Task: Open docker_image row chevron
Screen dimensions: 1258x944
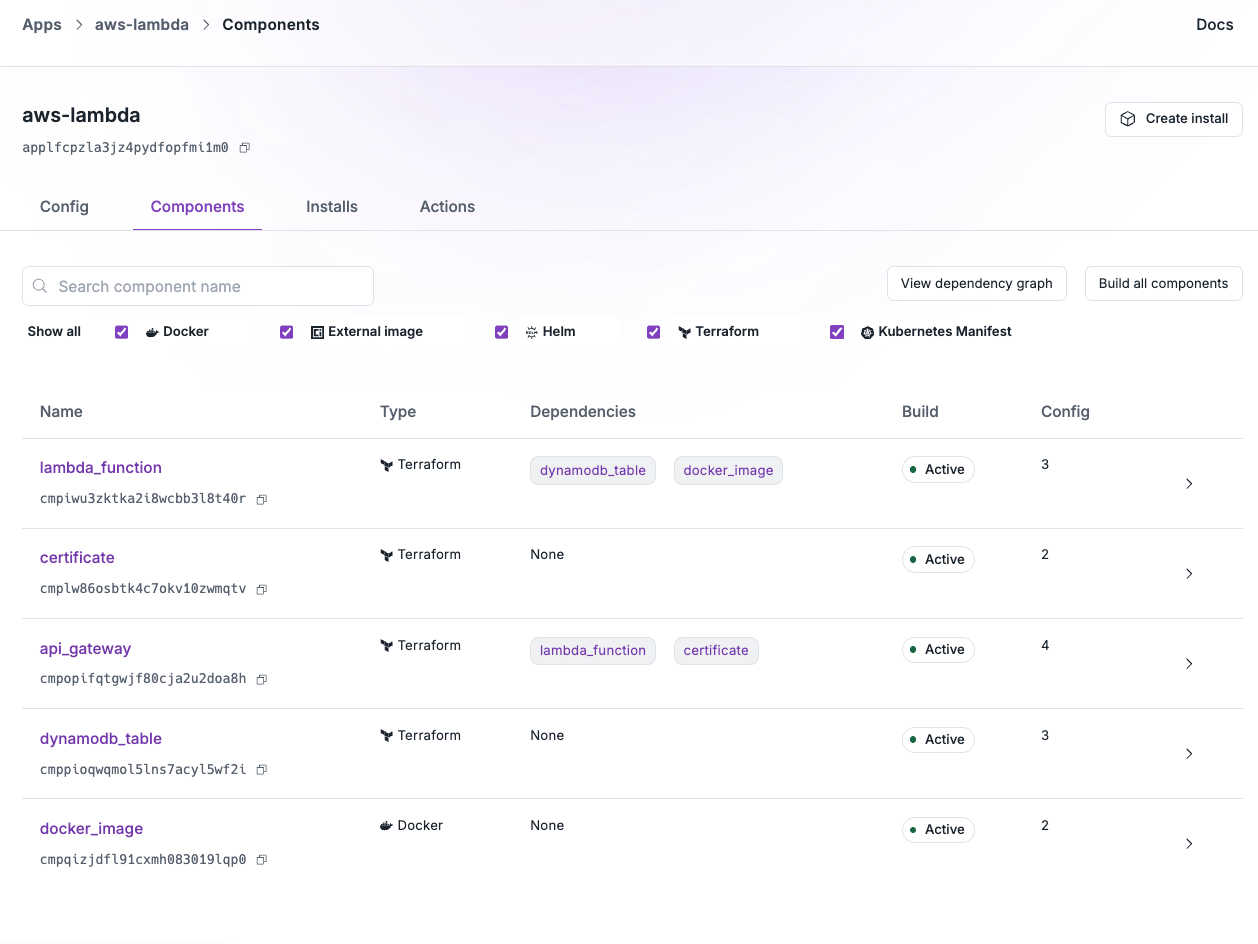Action: pos(1189,843)
